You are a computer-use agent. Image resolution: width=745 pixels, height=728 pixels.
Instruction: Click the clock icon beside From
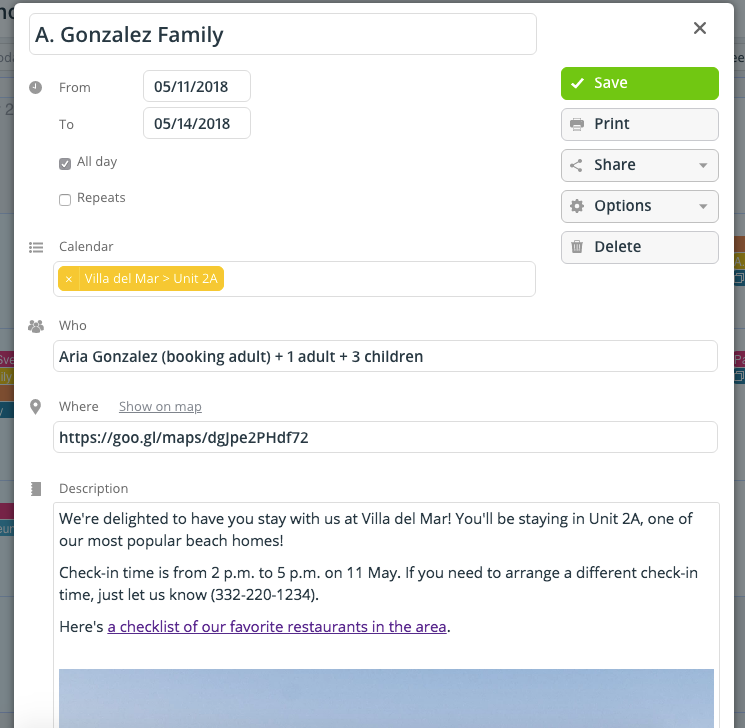pyautogui.click(x=36, y=87)
